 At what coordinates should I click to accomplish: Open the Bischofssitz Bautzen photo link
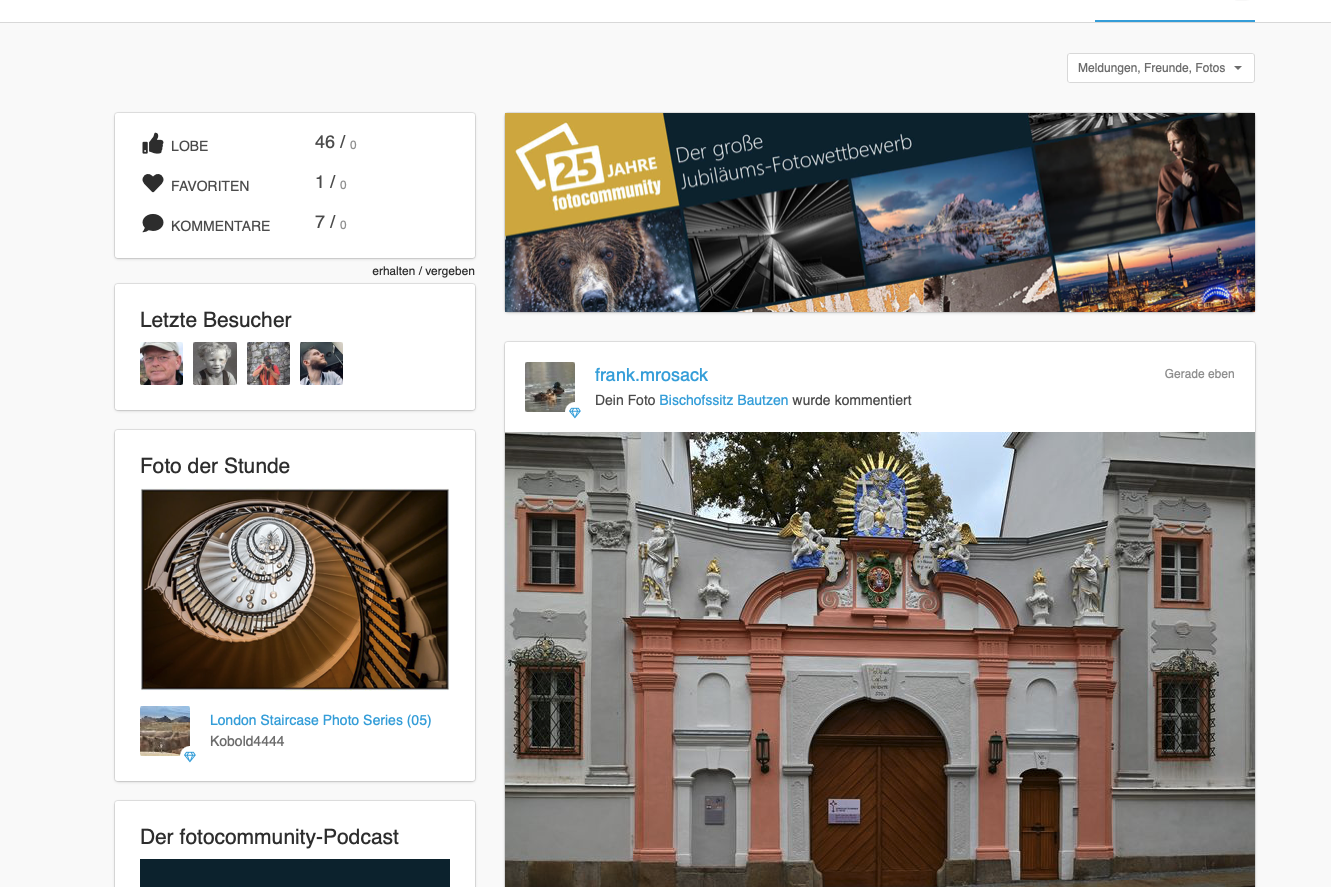(x=723, y=400)
